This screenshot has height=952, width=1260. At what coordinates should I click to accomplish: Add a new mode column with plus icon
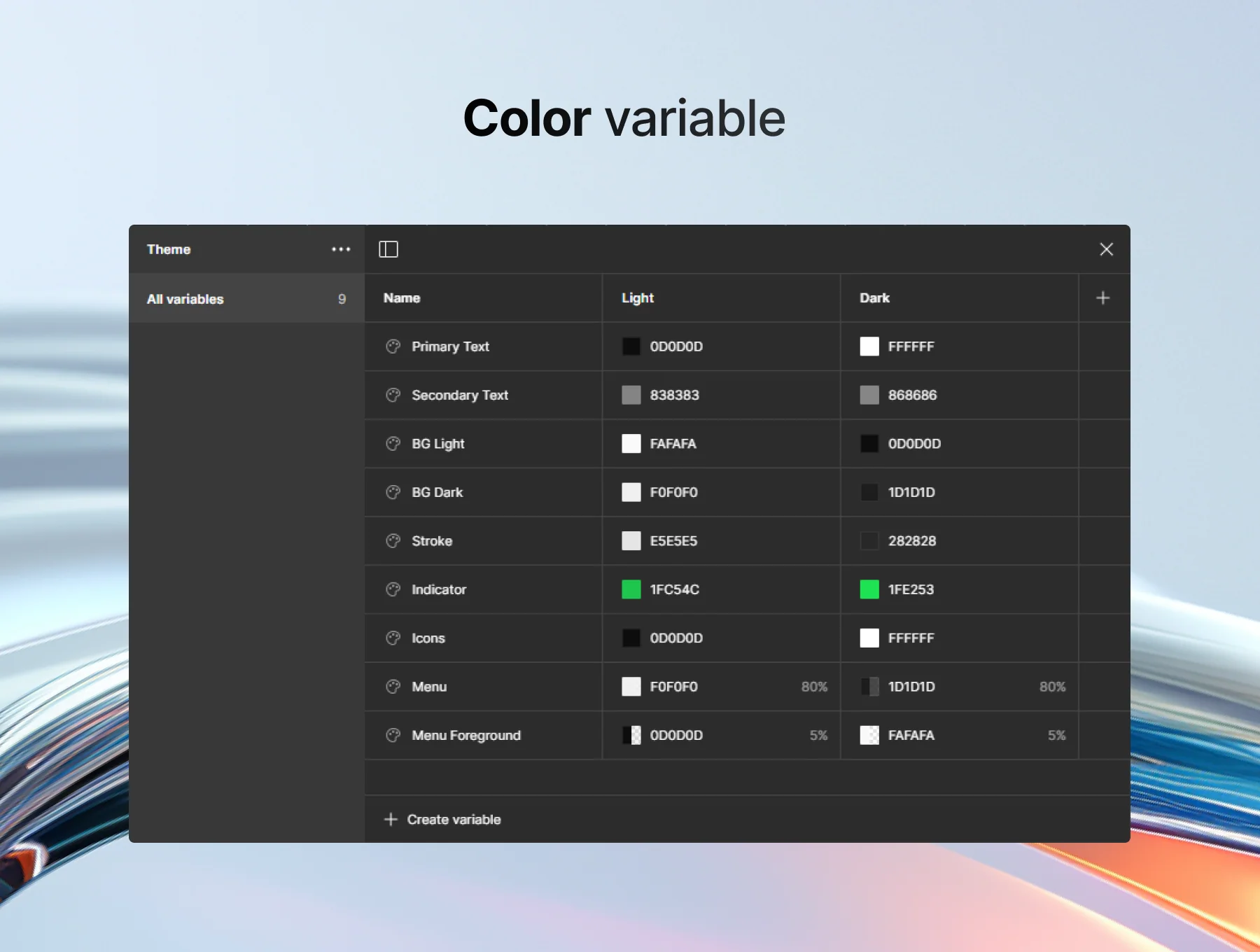(x=1103, y=298)
